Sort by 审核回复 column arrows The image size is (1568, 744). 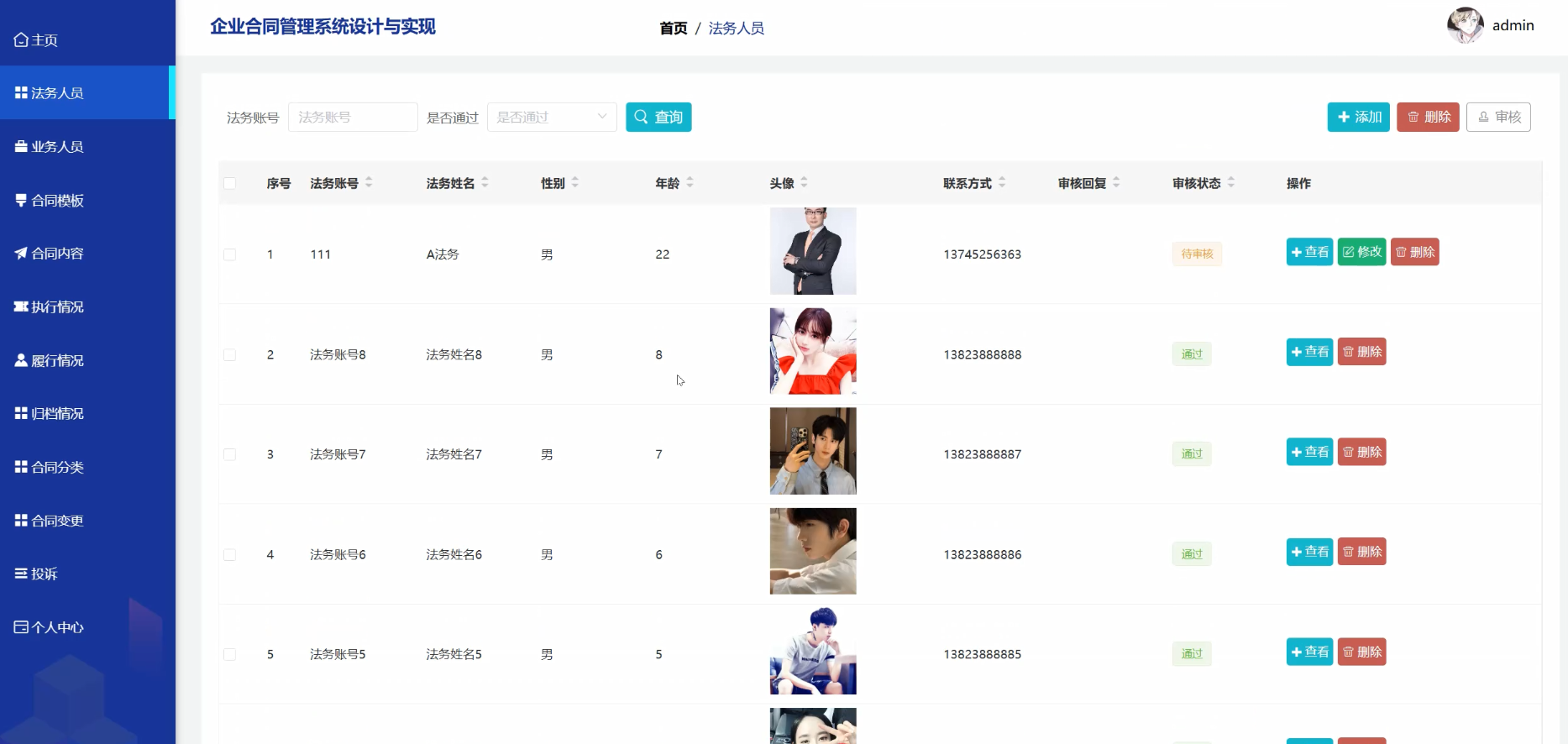1116,182
